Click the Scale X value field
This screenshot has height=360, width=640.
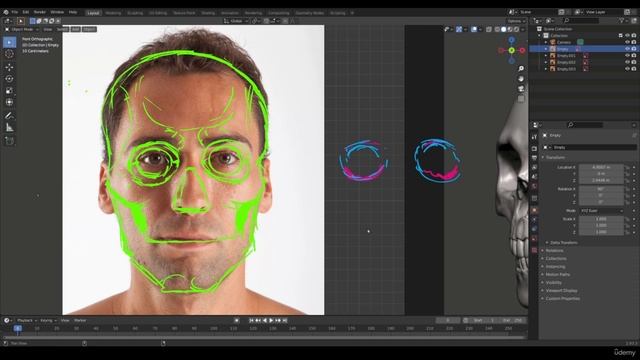601,219
